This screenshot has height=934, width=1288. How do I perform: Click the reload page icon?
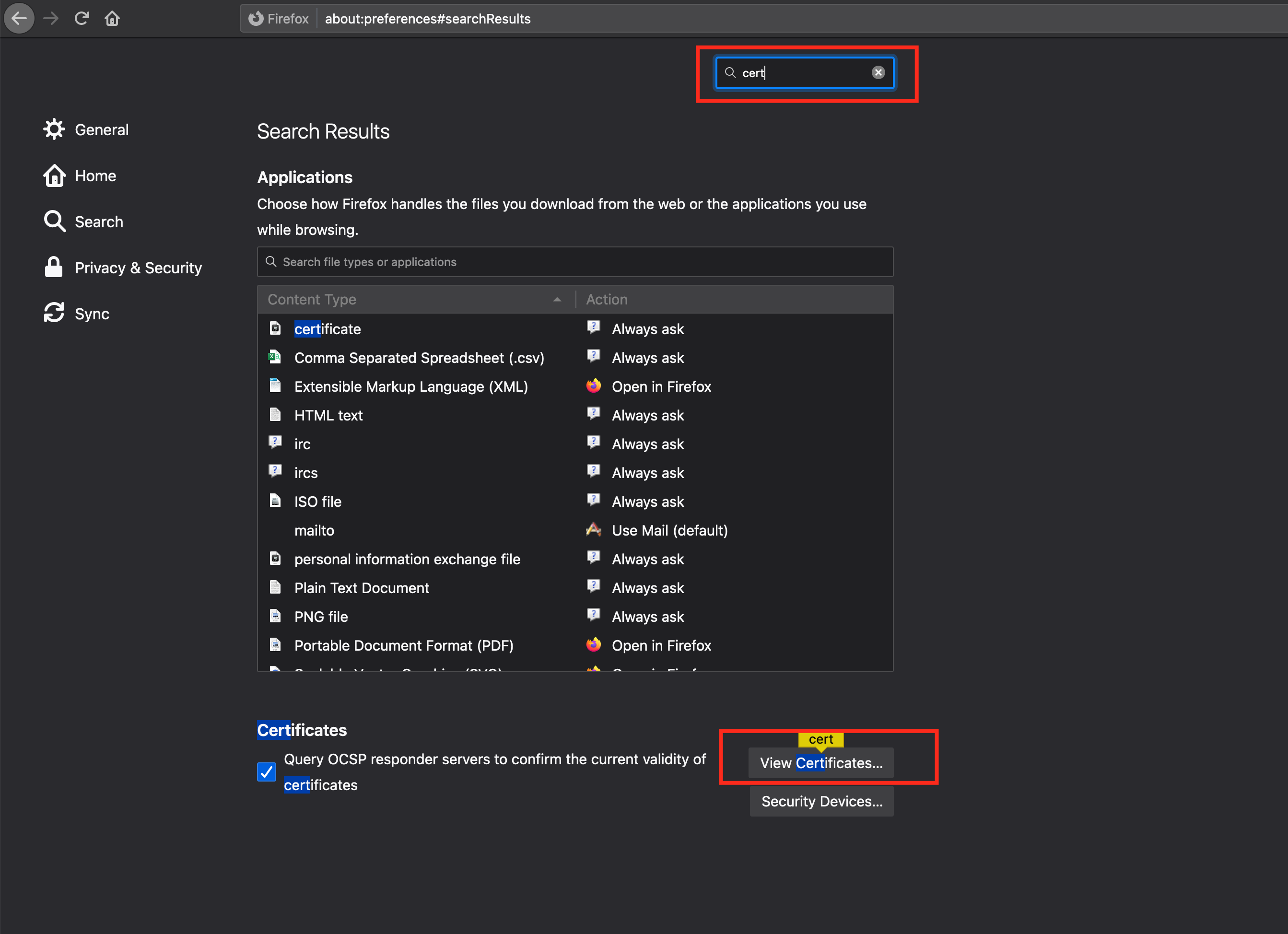82,19
